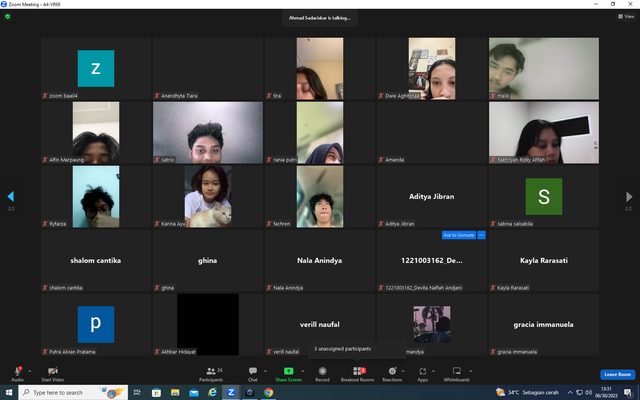Select Alfin Marpaung's video tile
This screenshot has width=640, height=400.
[96, 133]
